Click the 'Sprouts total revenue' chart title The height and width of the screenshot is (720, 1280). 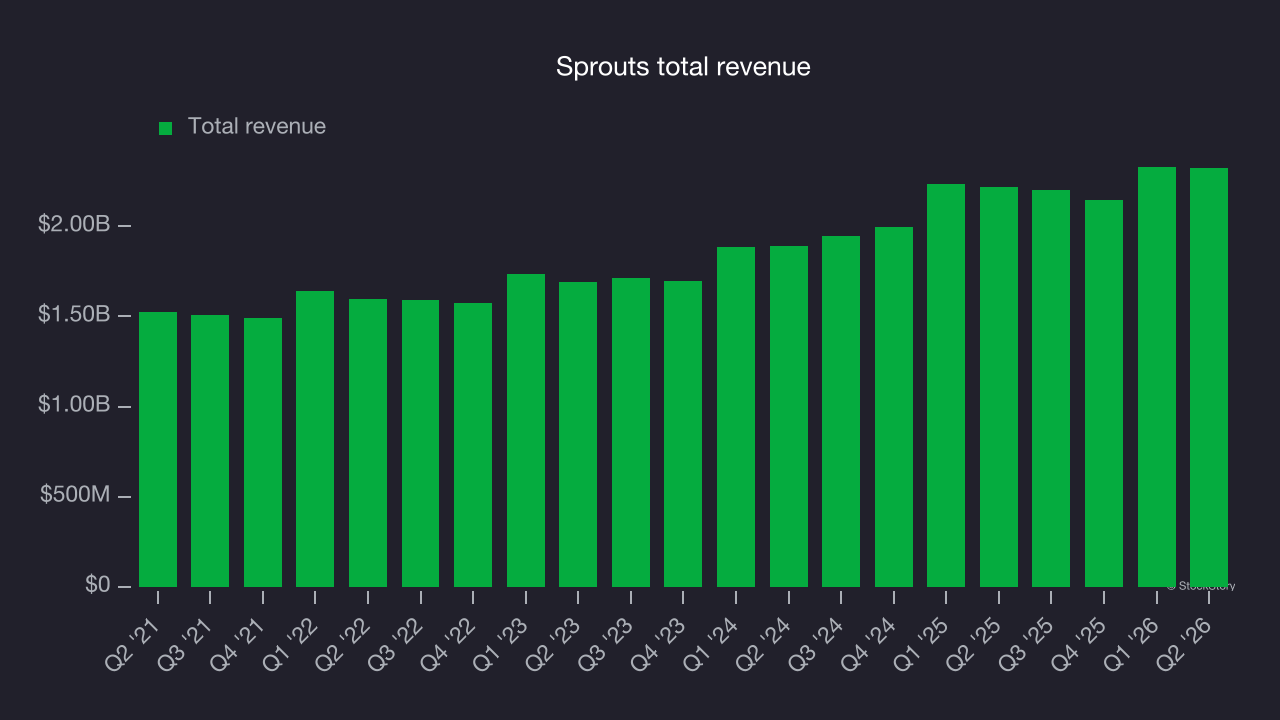point(683,67)
